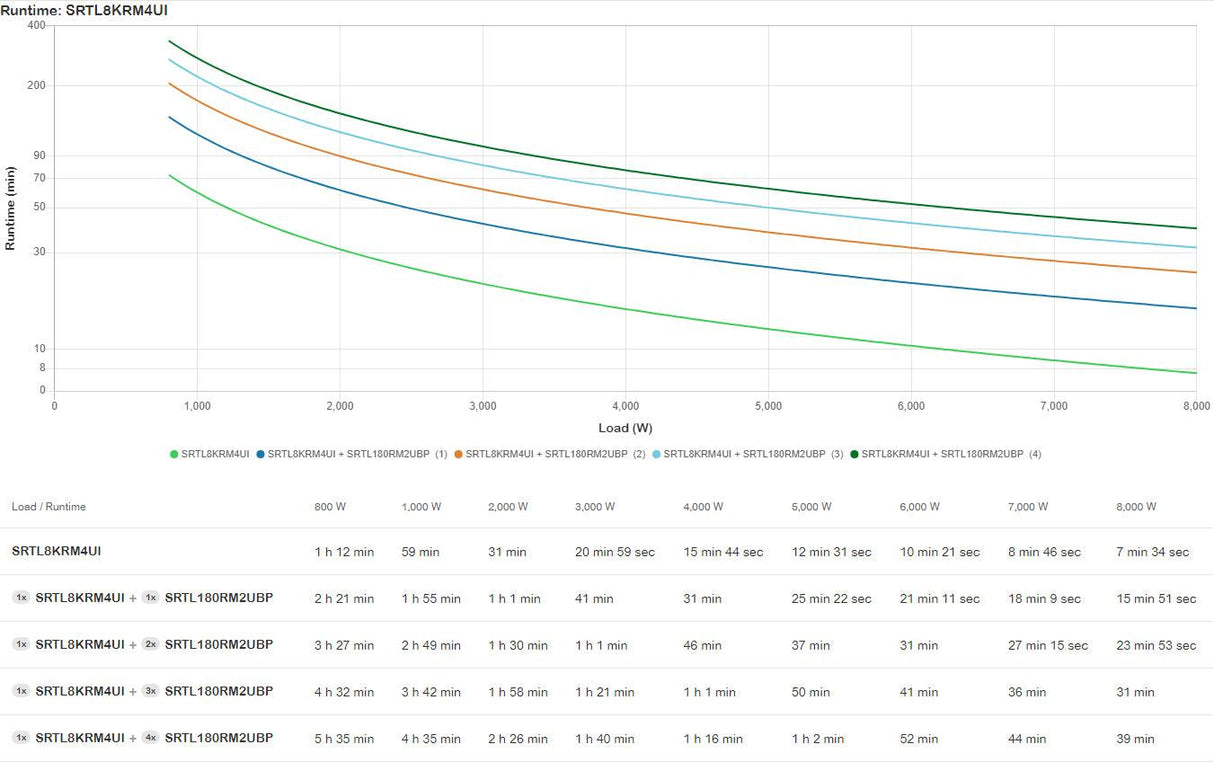Click the 1x badge before SRTL180RM2UBP
Image resolution: width=1214 pixels, height=771 pixels.
point(150,598)
